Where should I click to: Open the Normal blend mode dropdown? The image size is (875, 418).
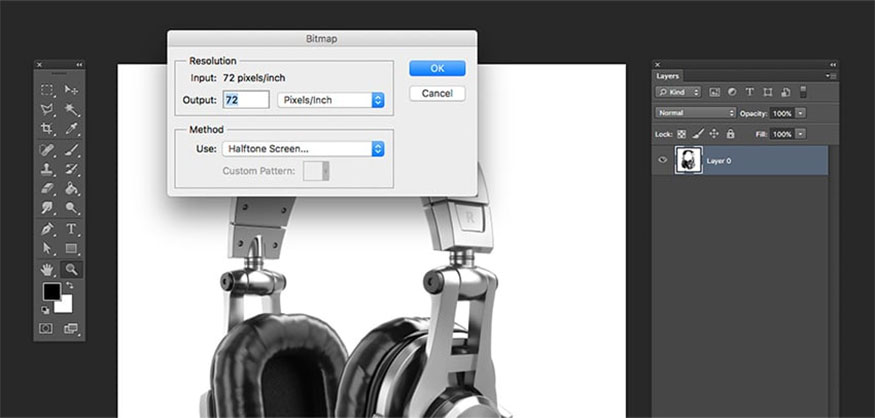696,113
